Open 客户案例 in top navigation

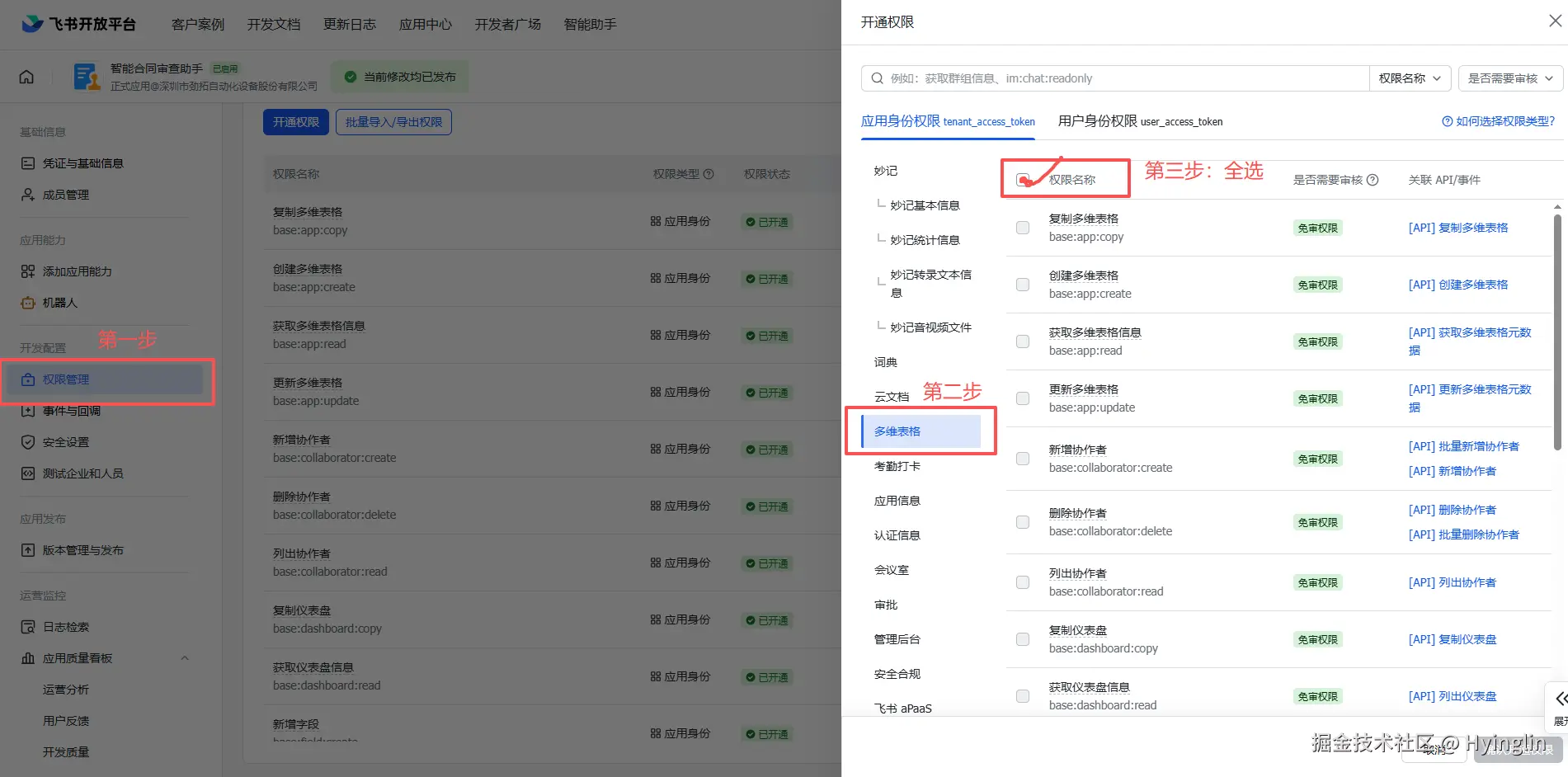point(198,24)
